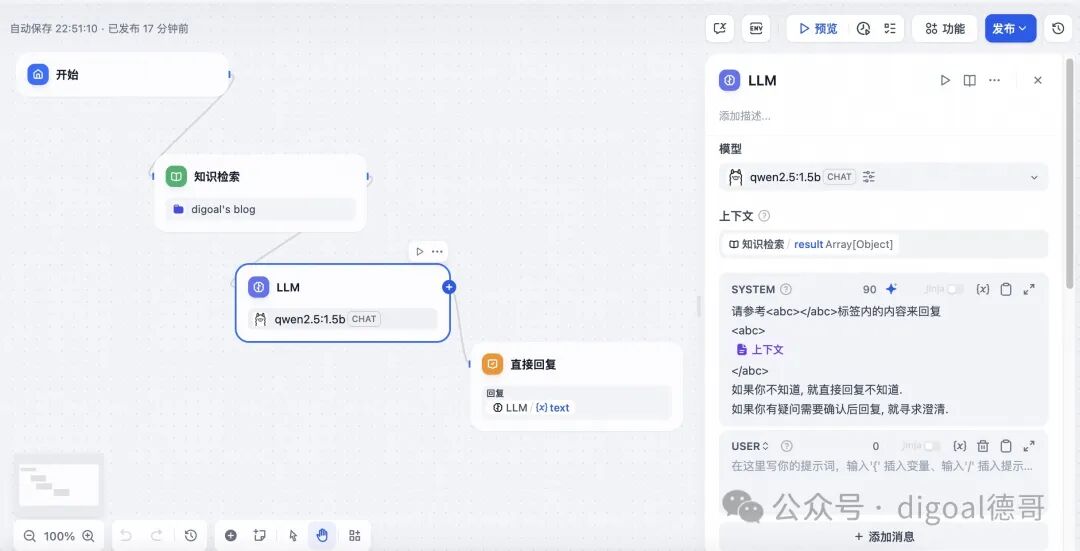The image size is (1080, 551).
Task: Undo the last canvas action
Action: (125, 535)
